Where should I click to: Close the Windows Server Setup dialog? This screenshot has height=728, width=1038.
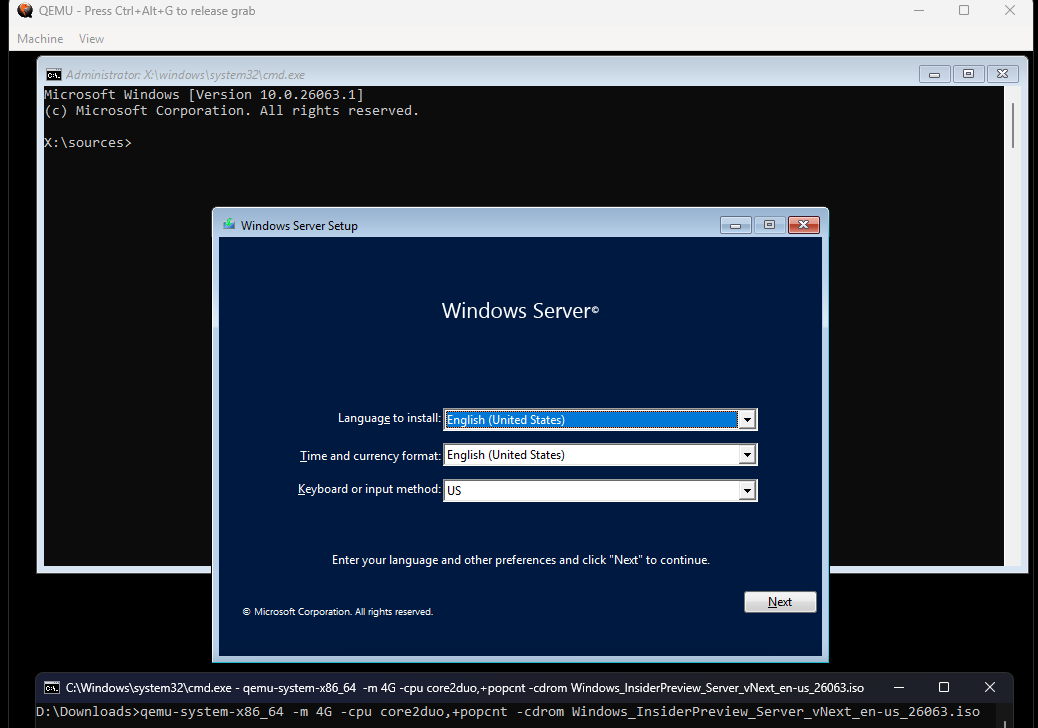point(804,225)
